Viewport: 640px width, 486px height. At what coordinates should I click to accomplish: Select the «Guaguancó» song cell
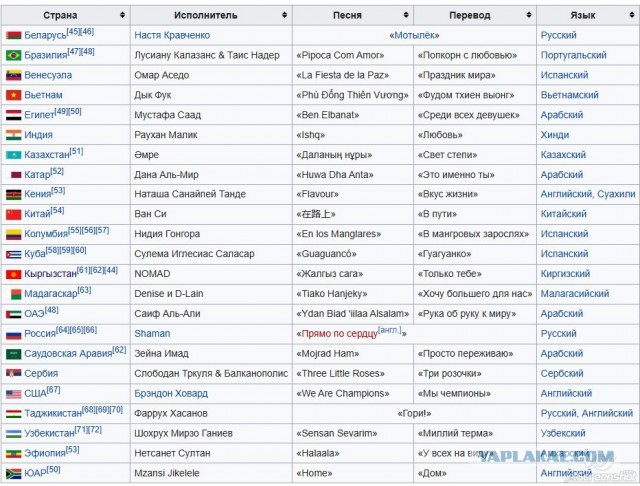(x=353, y=254)
